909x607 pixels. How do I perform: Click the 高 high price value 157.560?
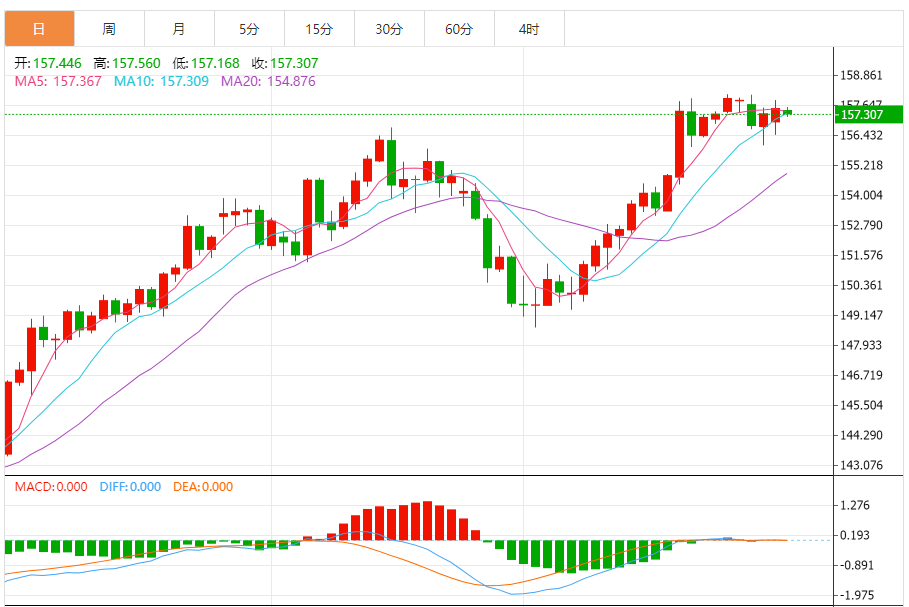coord(138,63)
